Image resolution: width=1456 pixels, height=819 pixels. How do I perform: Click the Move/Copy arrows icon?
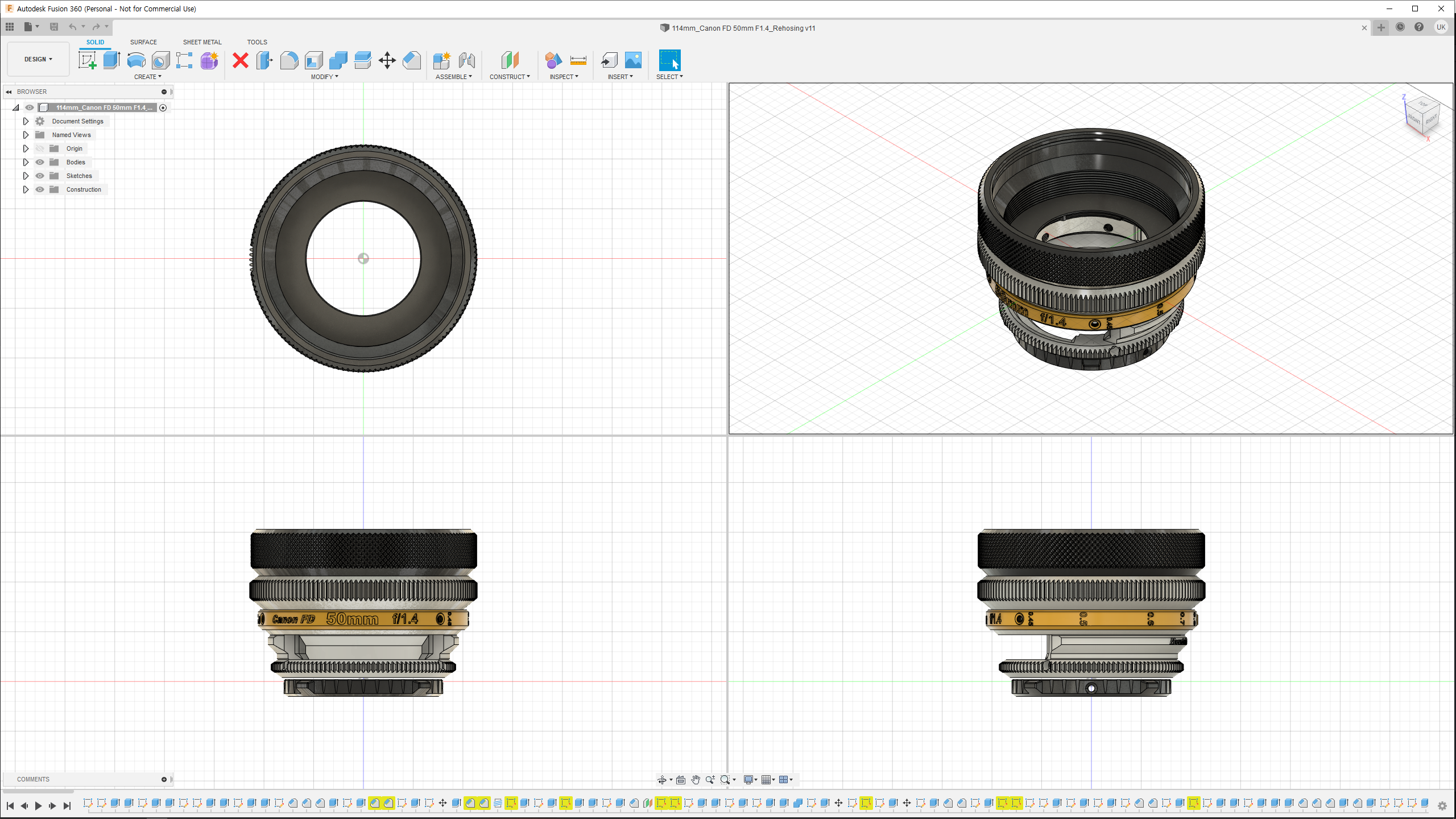point(387,60)
